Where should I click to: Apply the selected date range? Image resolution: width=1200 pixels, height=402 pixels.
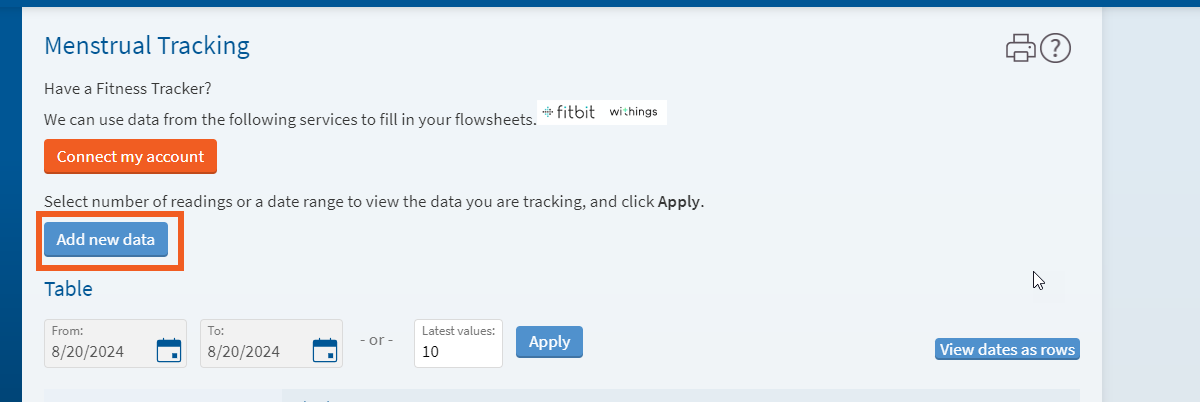pyautogui.click(x=549, y=342)
